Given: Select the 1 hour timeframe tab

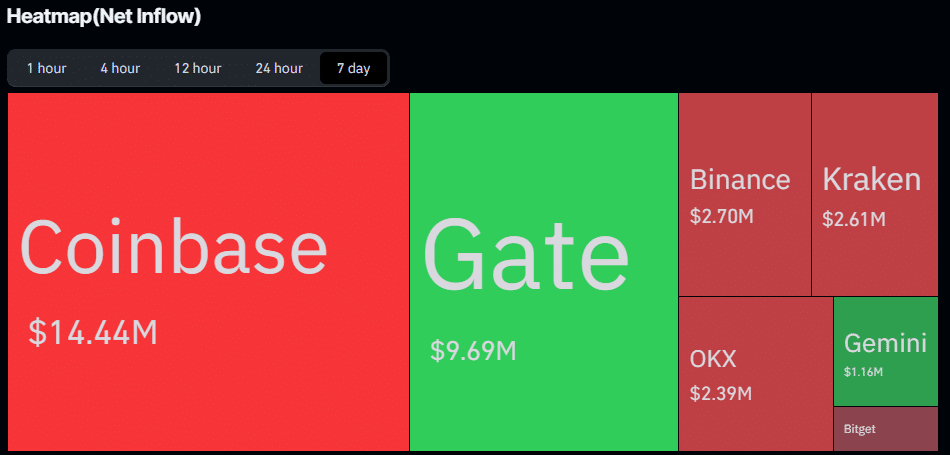Looking at the screenshot, I should tap(47, 68).
